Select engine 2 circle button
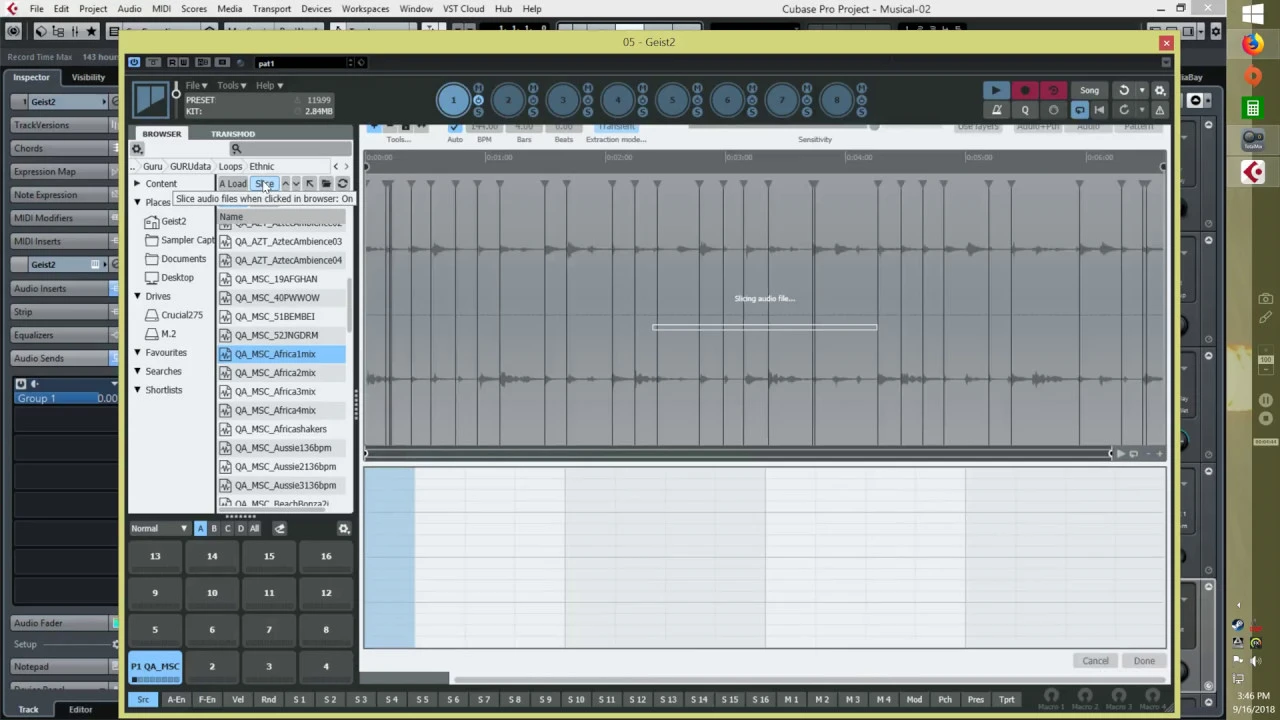Viewport: 1280px width, 720px height. pyautogui.click(x=507, y=99)
